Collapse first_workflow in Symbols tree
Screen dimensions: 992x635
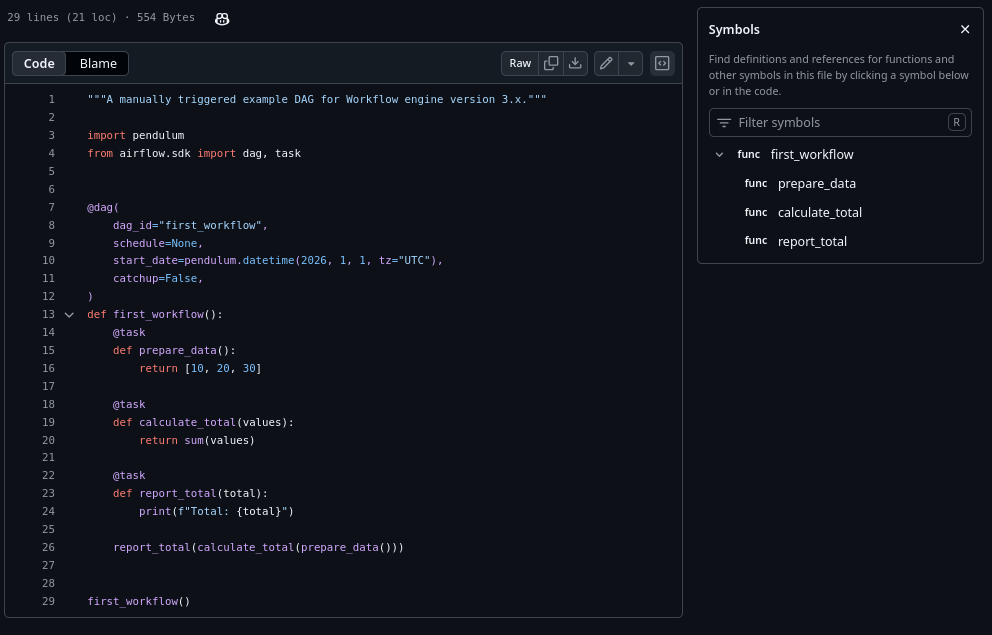[x=719, y=154]
